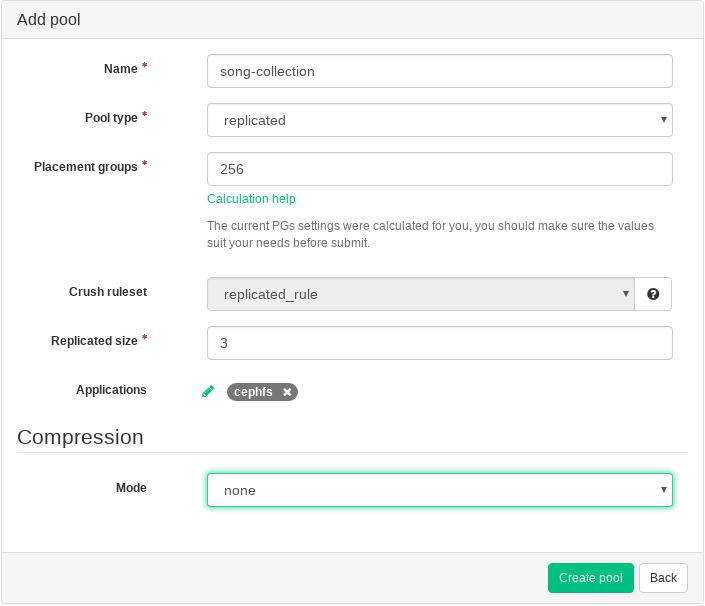The image size is (705, 606).
Task: Click the Name field label
Action: tap(121, 69)
